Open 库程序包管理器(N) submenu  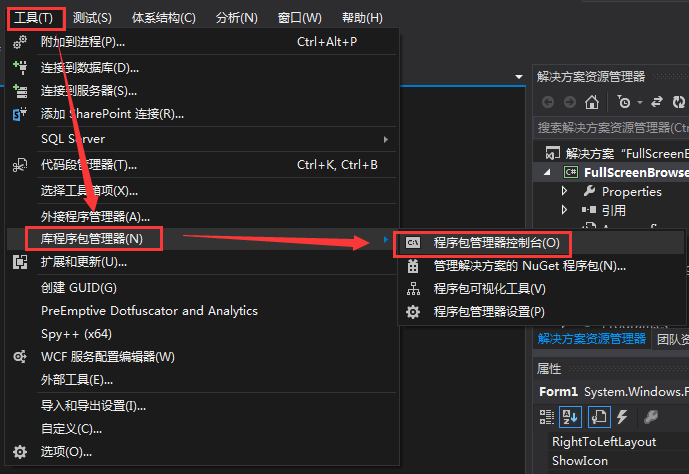(202, 239)
